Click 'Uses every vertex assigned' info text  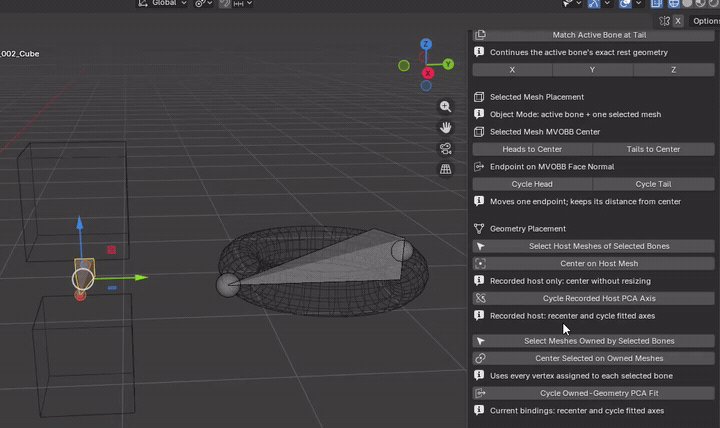click(x=581, y=376)
